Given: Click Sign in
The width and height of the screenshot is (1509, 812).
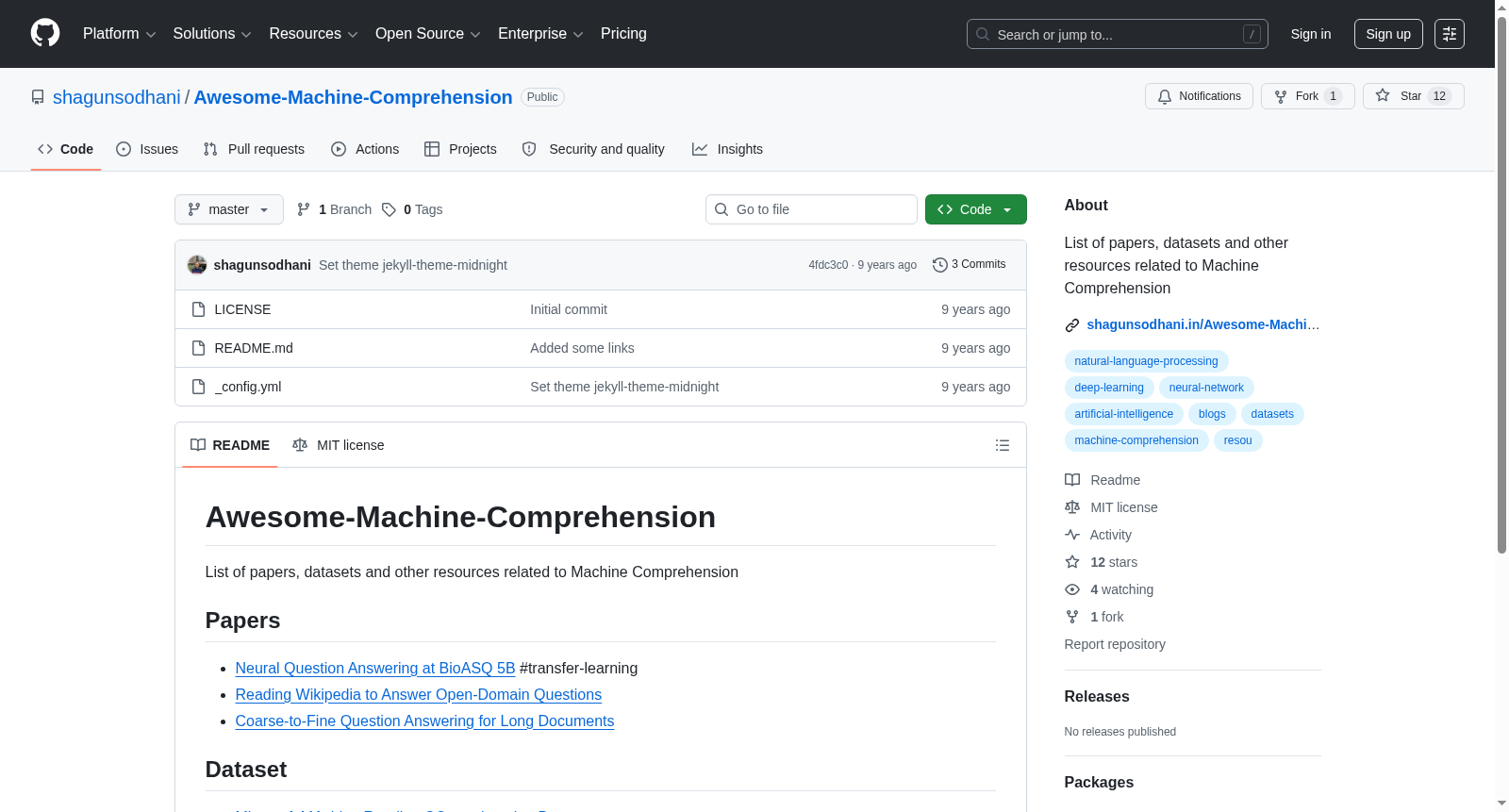Looking at the screenshot, I should pyautogui.click(x=1311, y=34).
